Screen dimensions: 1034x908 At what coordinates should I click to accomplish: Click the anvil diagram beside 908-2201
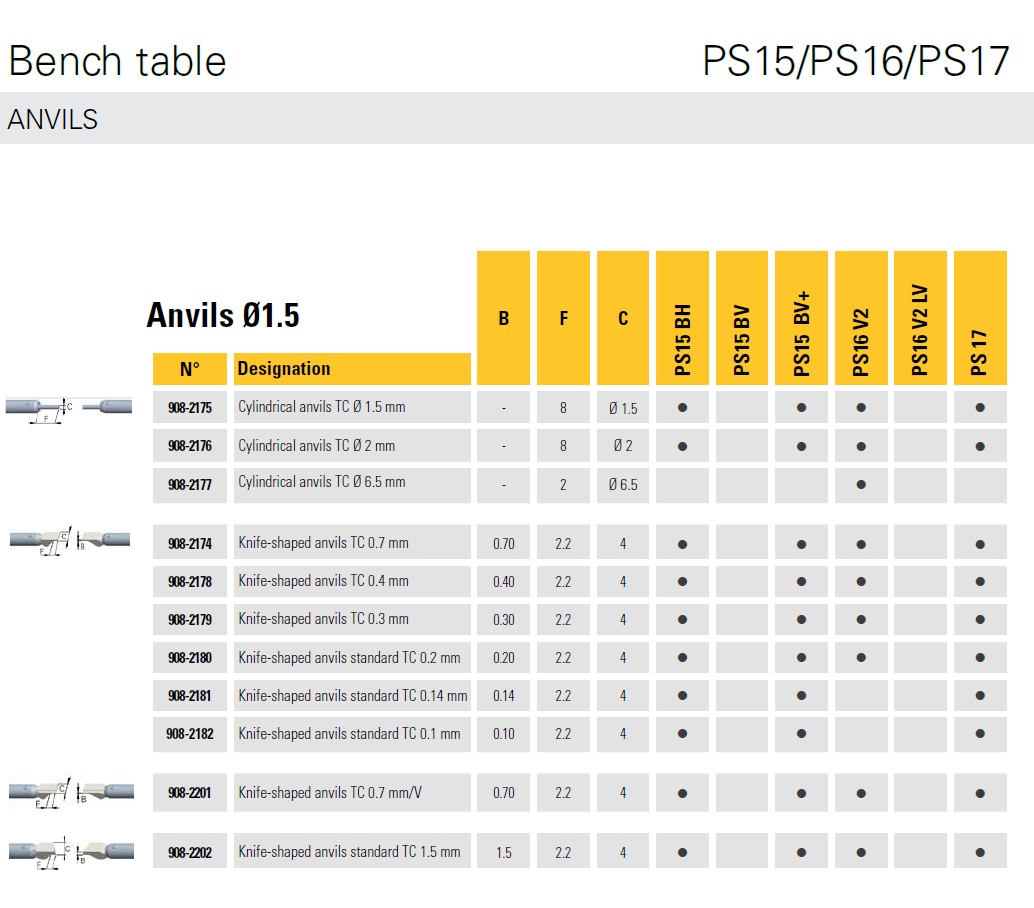[71, 792]
